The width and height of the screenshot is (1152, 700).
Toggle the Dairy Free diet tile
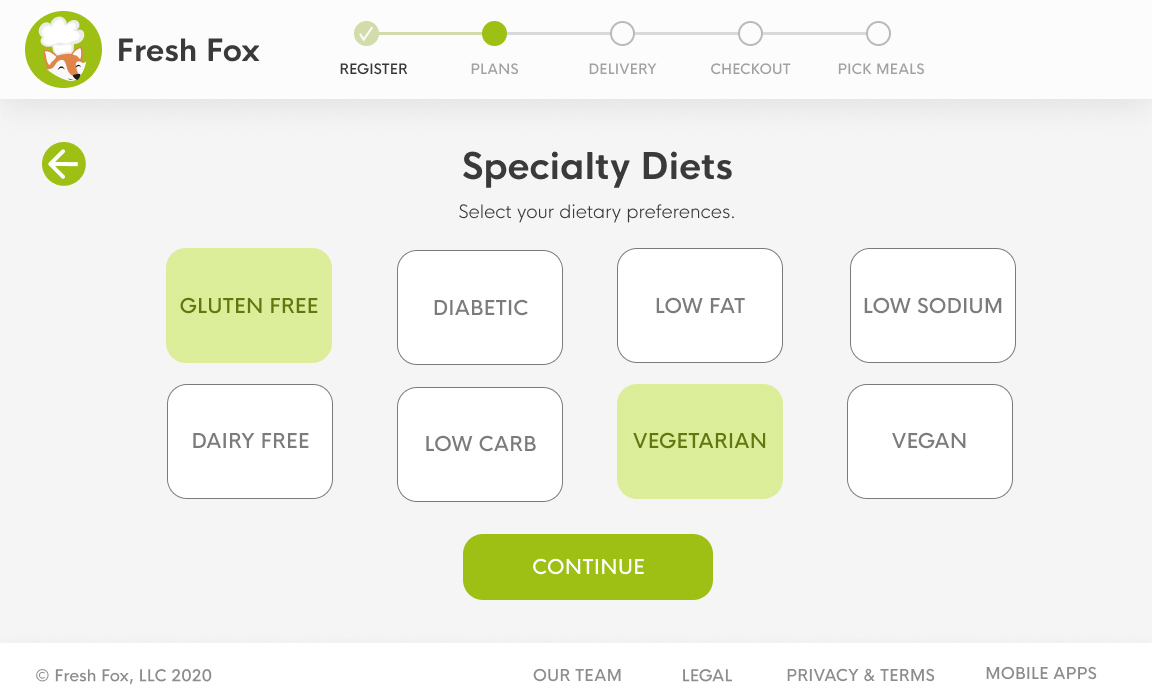(250, 441)
